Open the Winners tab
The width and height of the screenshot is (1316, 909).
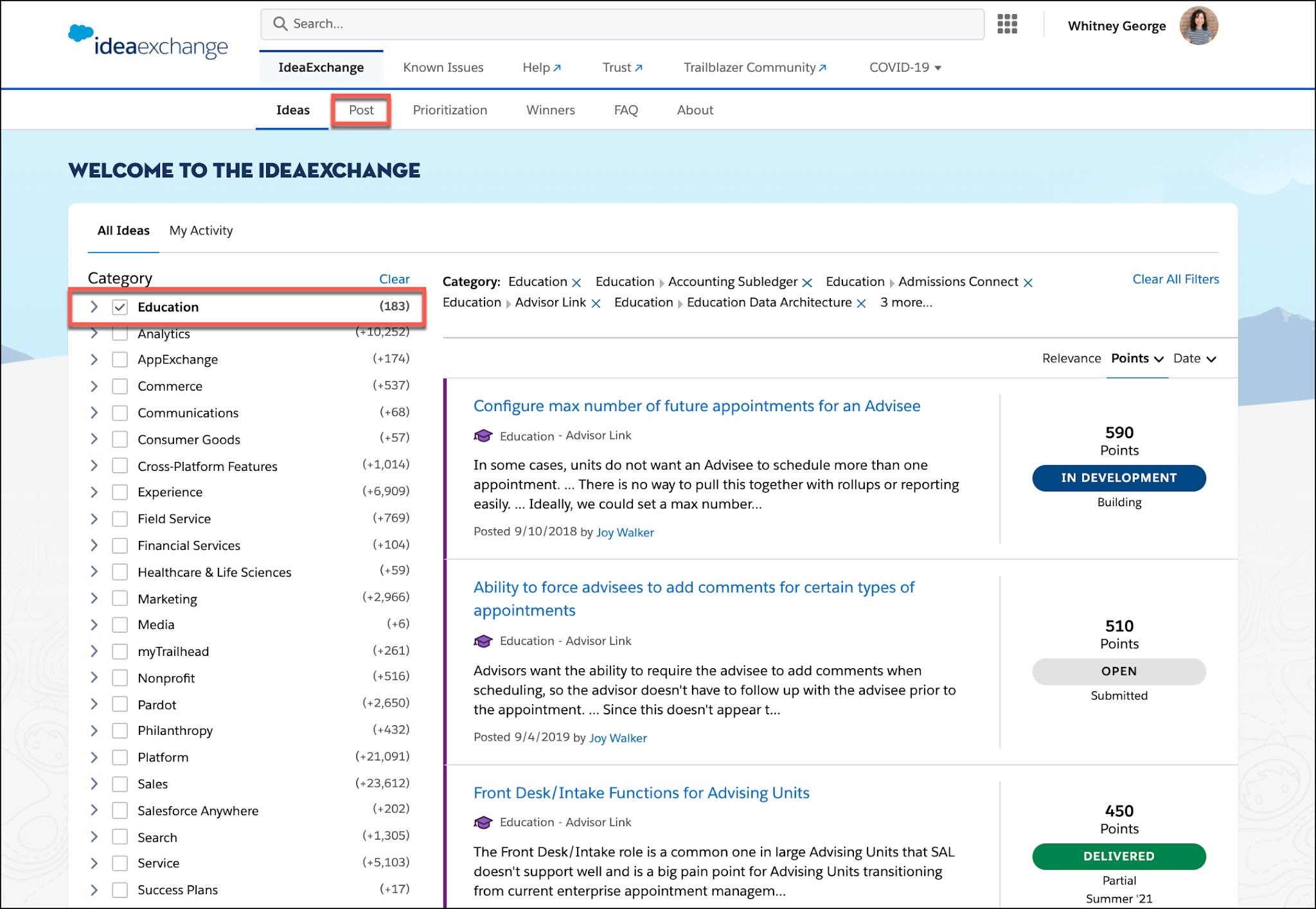pyautogui.click(x=551, y=110)
